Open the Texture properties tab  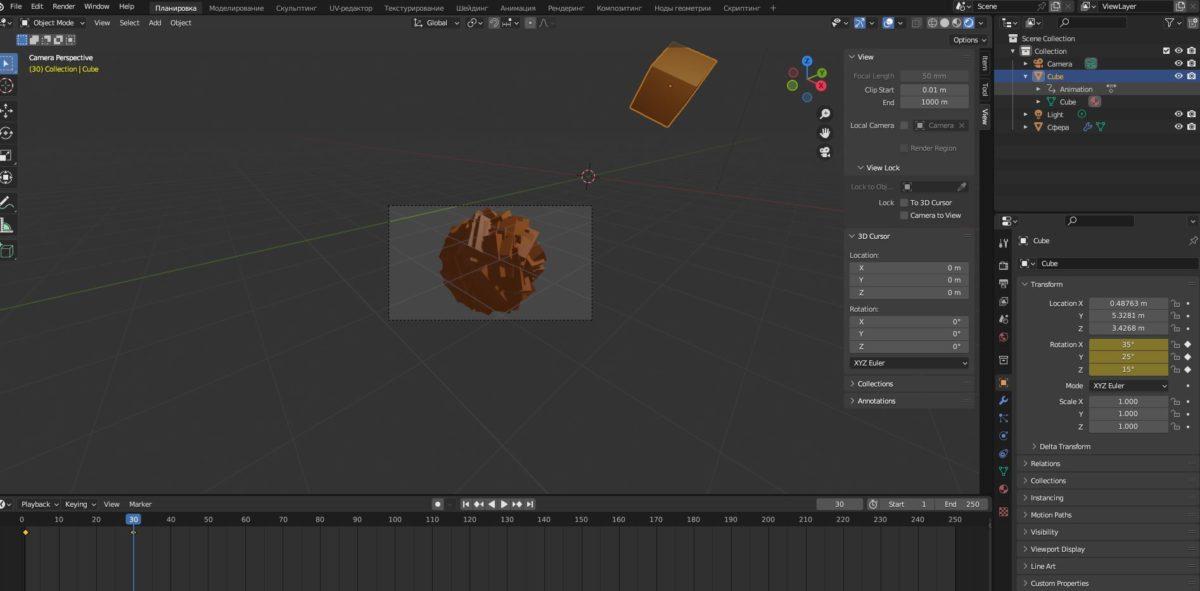coord(1003,511)
